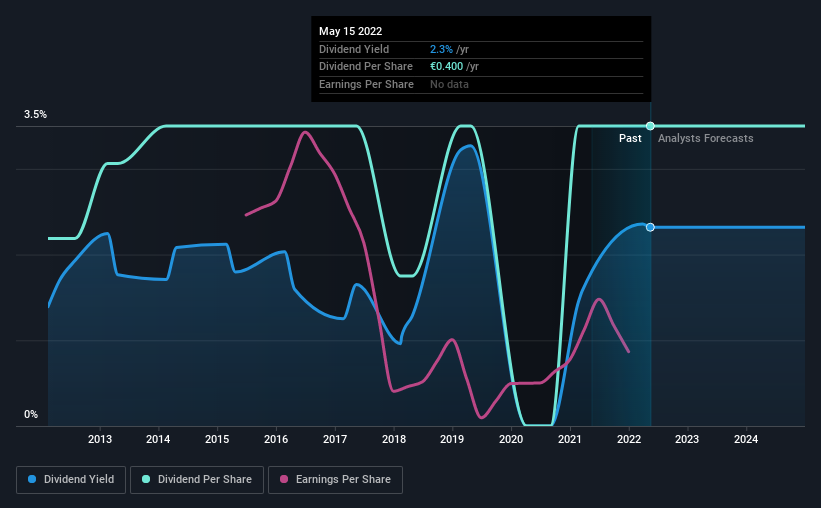Toggle the Earnings Per Share legend button
Image resolution: width=821 pixels, height=508 pixels.
coord(335,480)
